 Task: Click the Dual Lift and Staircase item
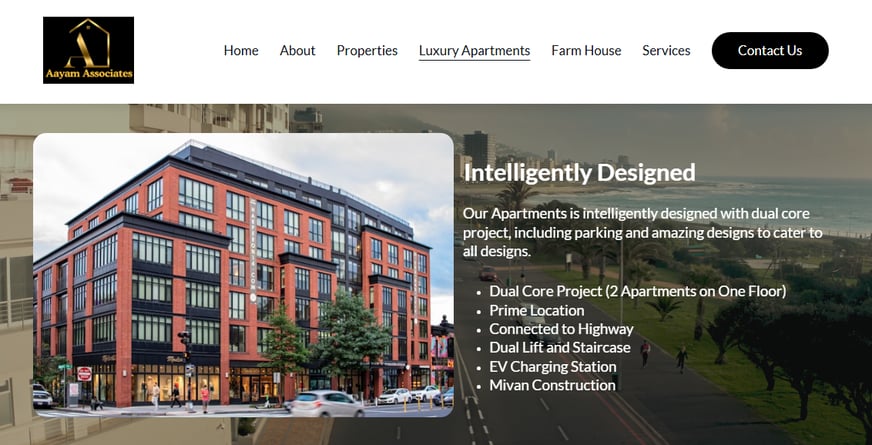[x=559, y=348]
